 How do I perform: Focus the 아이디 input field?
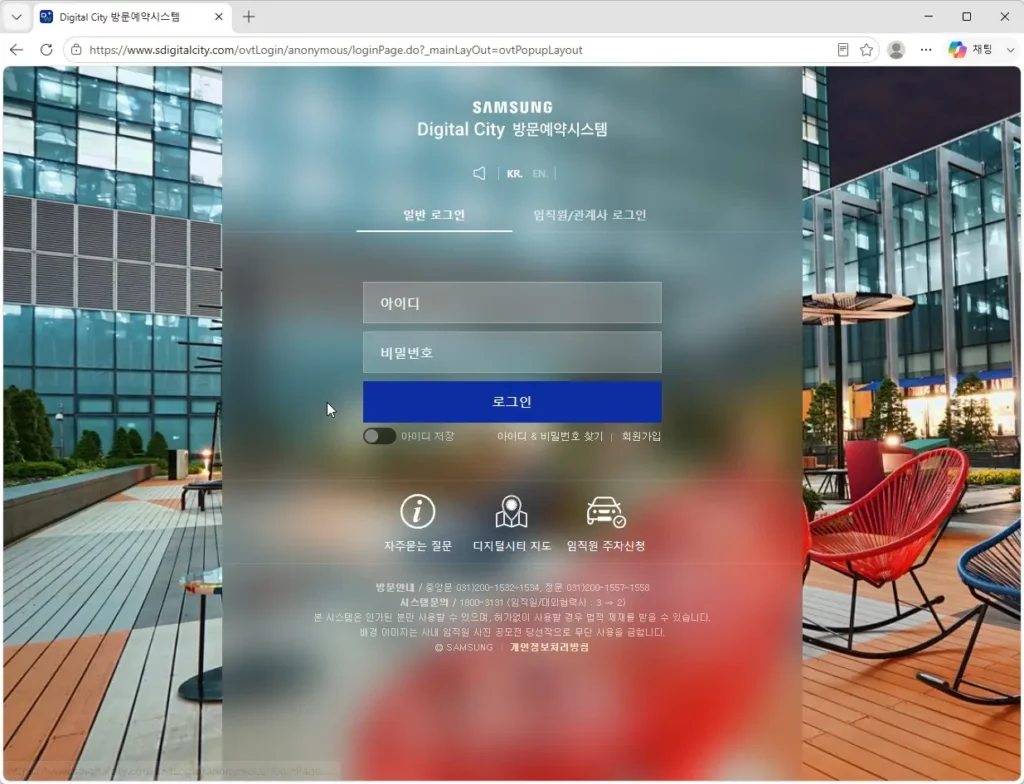512,302
